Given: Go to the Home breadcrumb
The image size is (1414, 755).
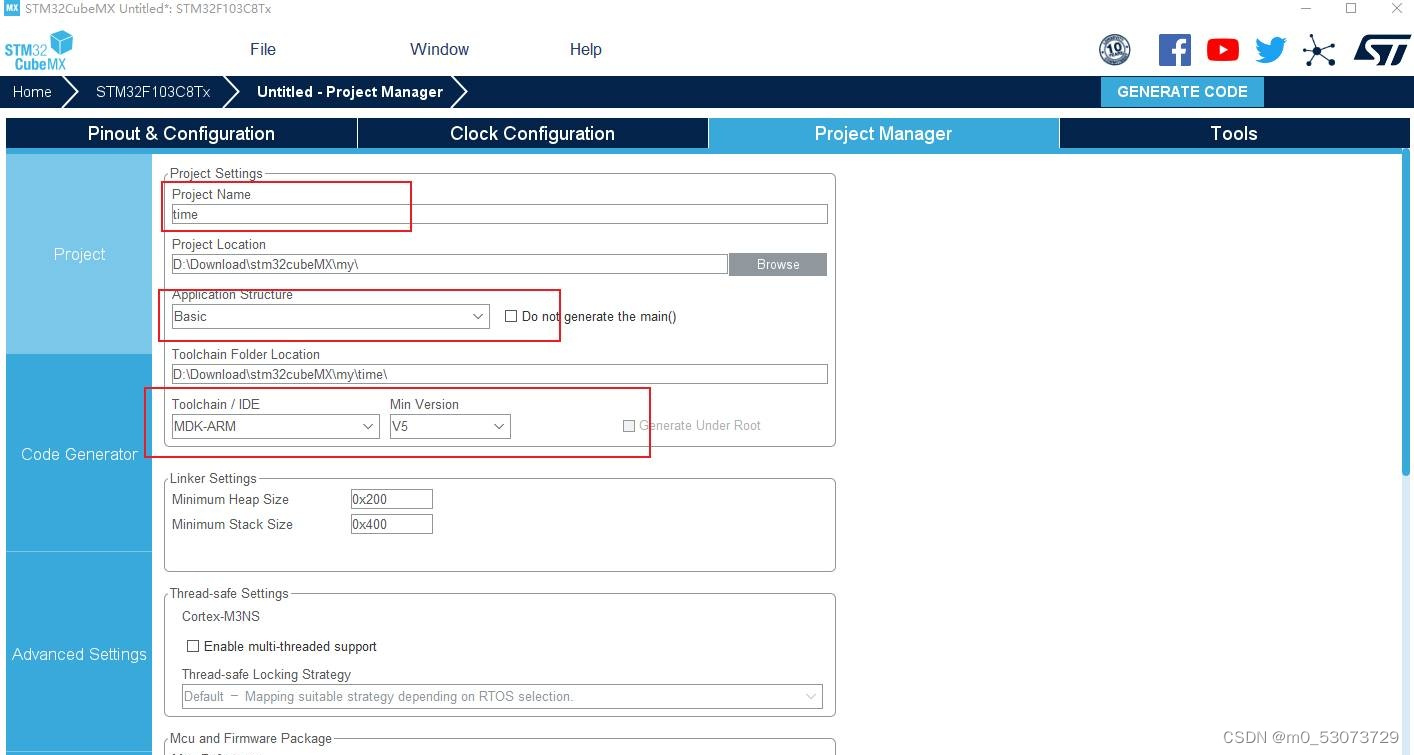Looking at the screenshot, I should (x=32, y=92).
